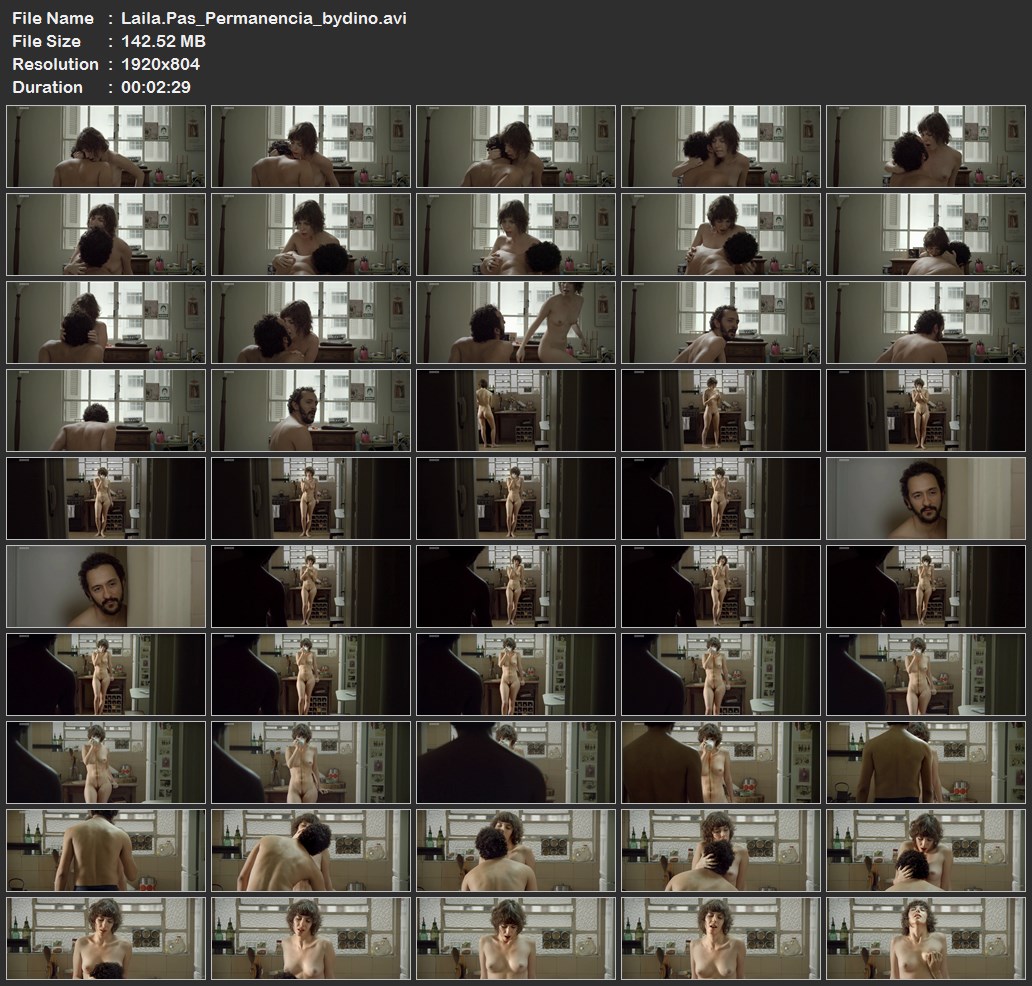Select sixth-row close-up of bearded man leaning sideways

click(x=106, y=586)
